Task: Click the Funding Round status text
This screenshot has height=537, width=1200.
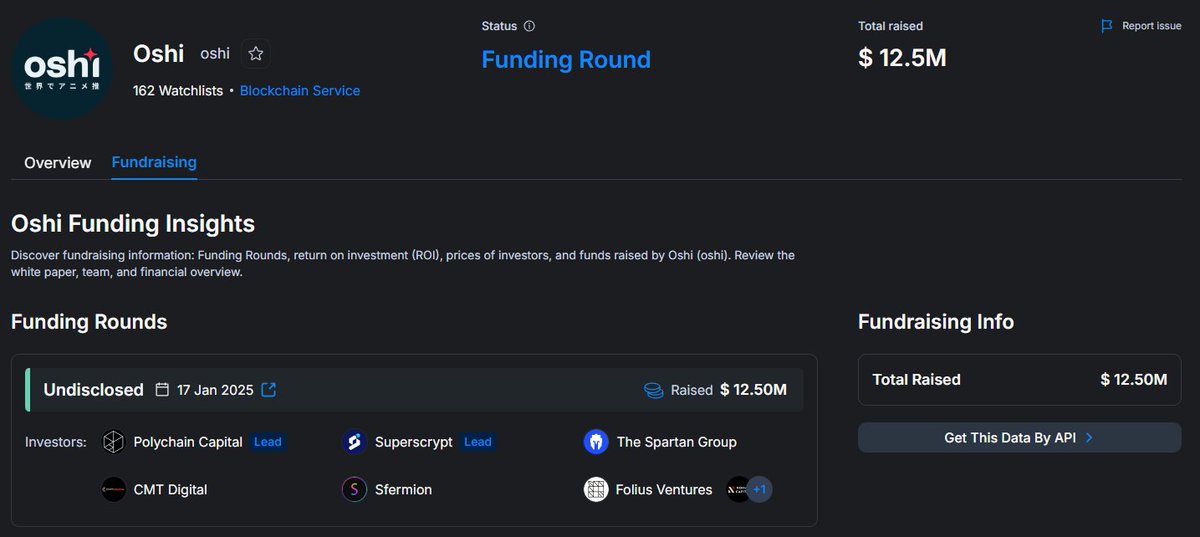Action: tap(566, 60)
